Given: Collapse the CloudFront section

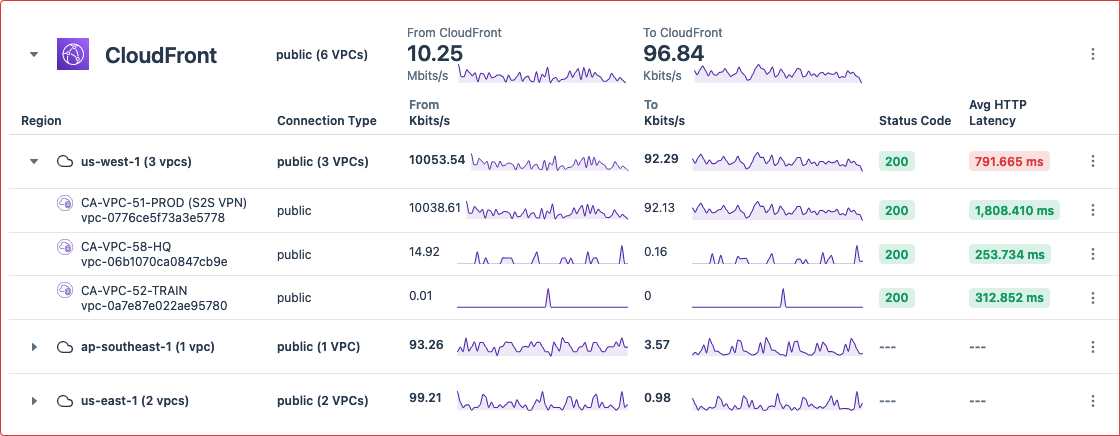Looking at the screenshot, I should tap(34, 55).
